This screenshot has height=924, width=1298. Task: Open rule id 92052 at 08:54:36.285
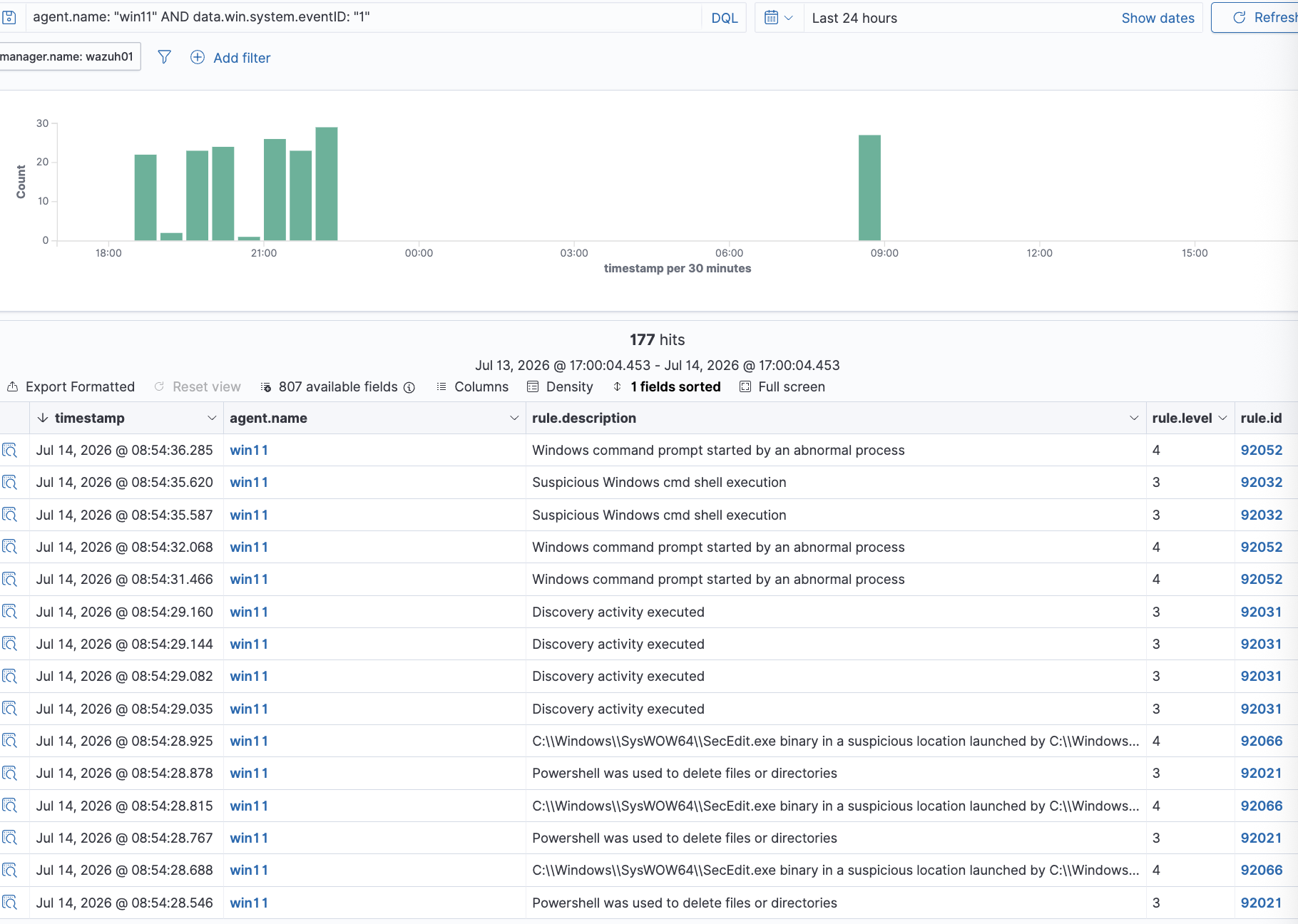point(1261,450)
